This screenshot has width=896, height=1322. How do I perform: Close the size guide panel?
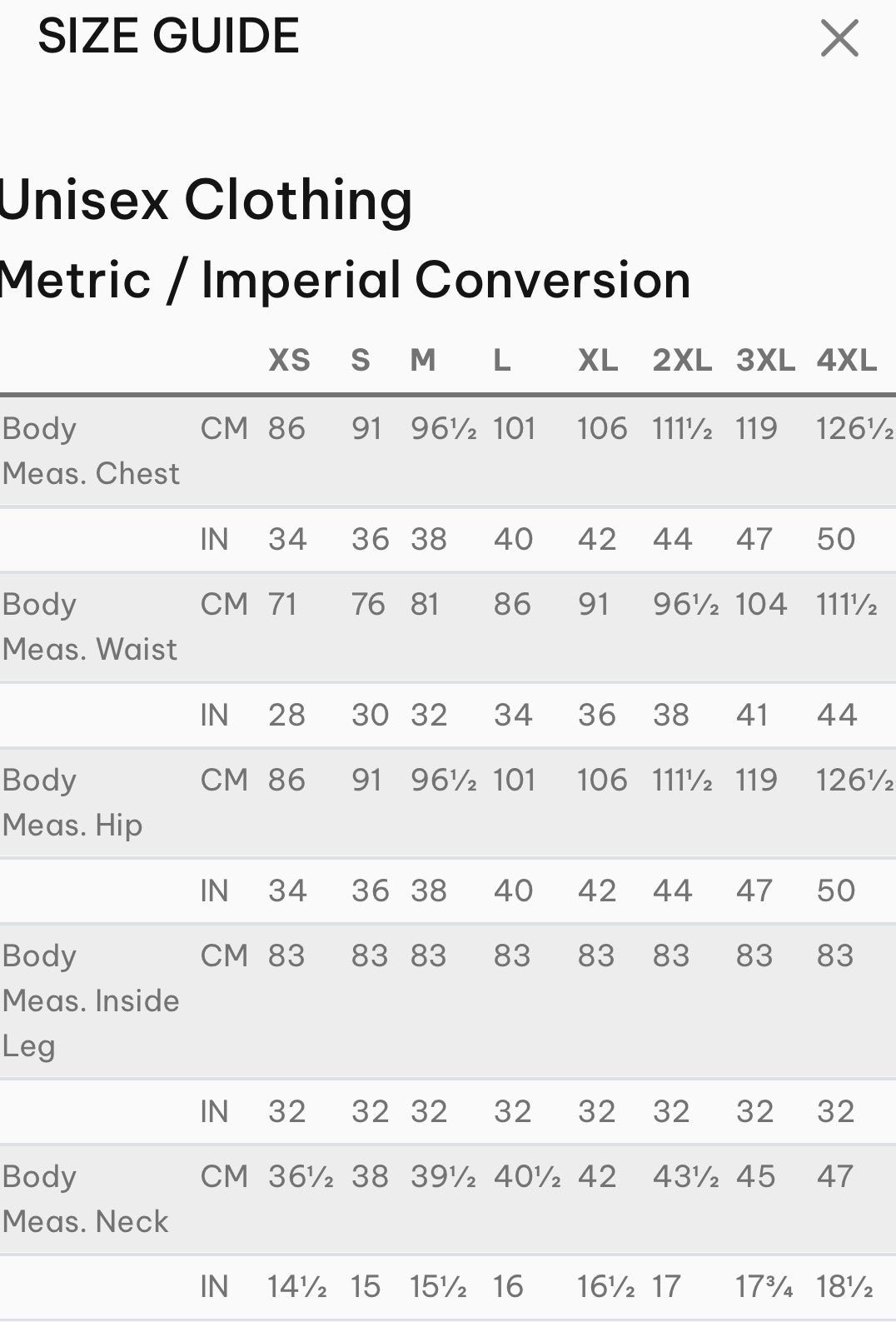839,38
